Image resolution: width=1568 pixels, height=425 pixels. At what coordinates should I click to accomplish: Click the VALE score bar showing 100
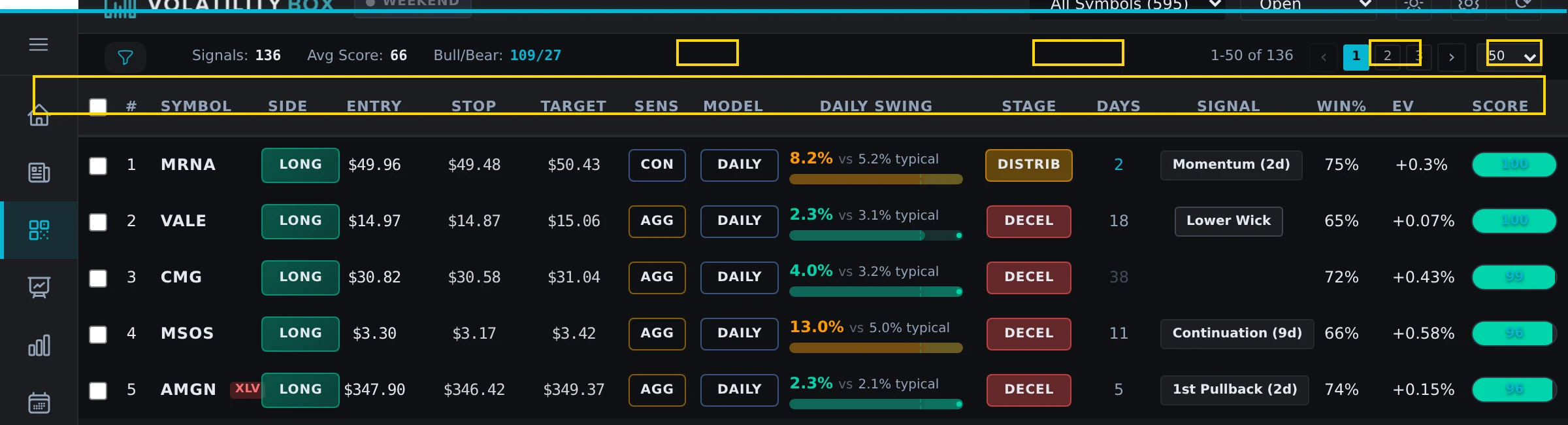1514,221
